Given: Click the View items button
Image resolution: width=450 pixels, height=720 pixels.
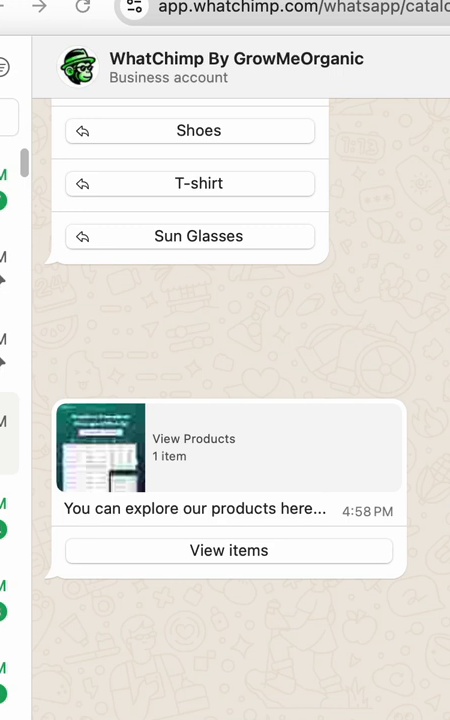Looking at the screenshot, I should (229, 551).
